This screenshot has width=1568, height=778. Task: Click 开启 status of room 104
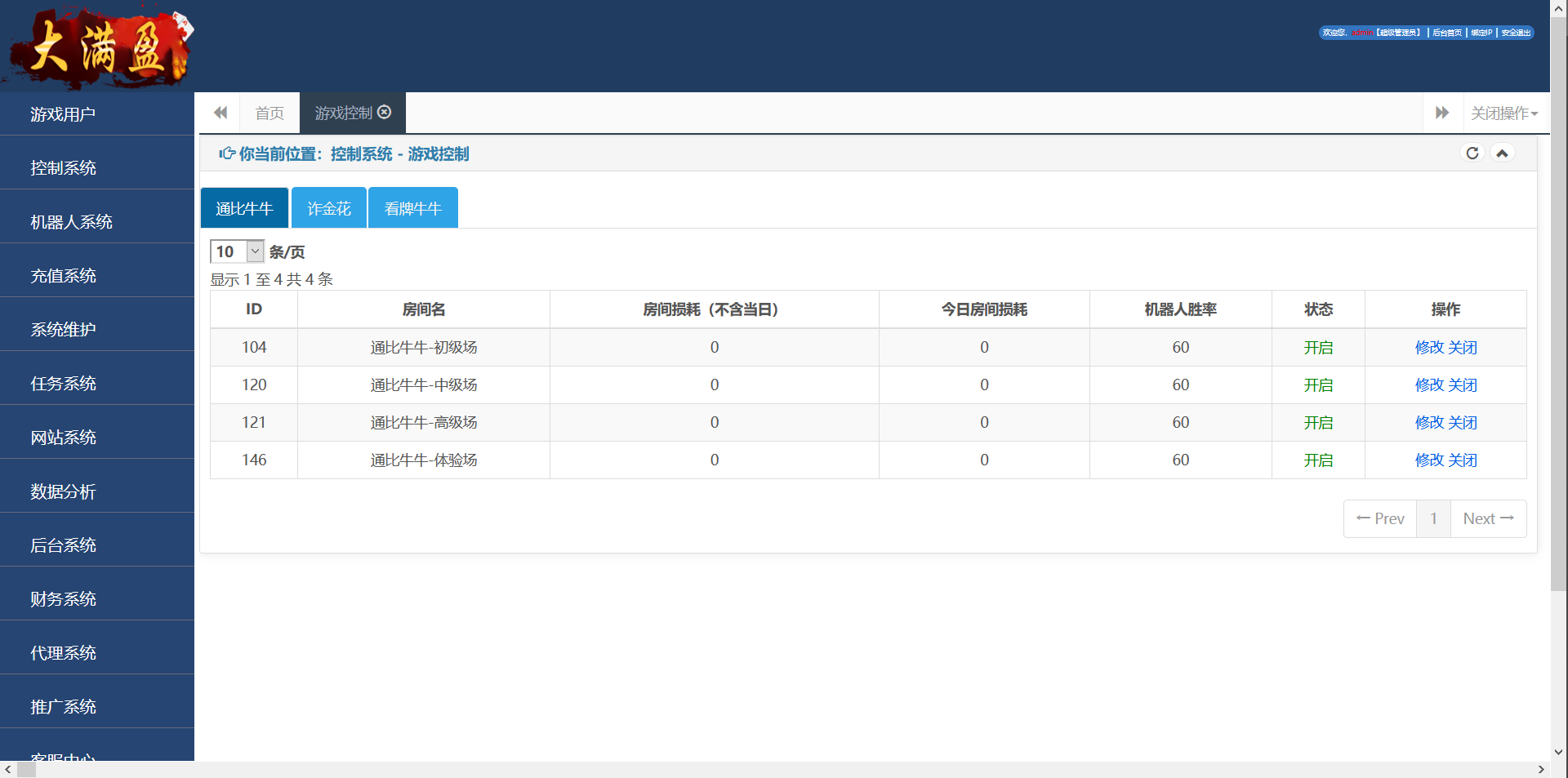[1318, 348]
